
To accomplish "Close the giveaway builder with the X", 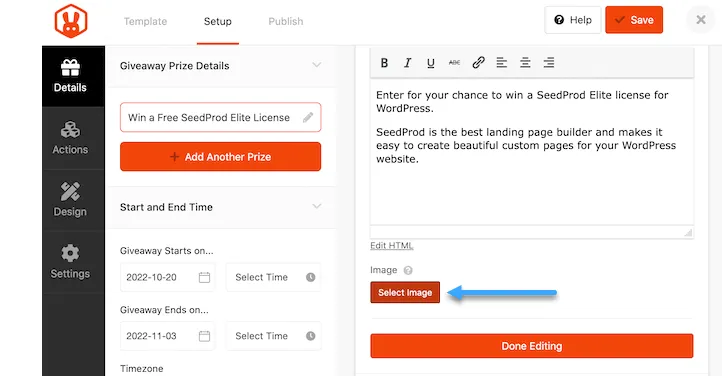I will coord(701,20).
